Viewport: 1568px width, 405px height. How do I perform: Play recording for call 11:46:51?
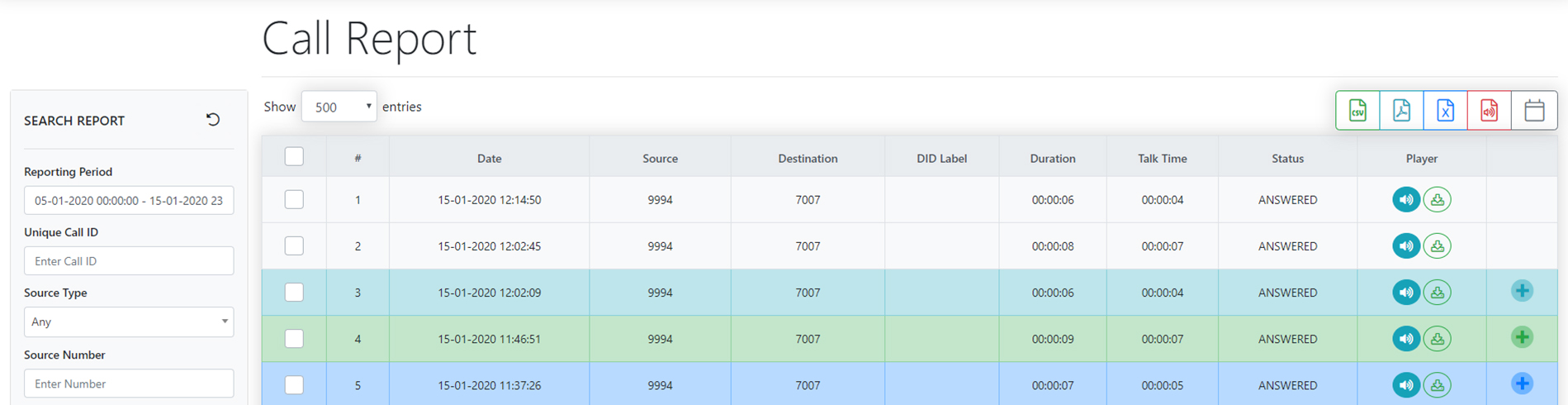tap(1406, 338)
